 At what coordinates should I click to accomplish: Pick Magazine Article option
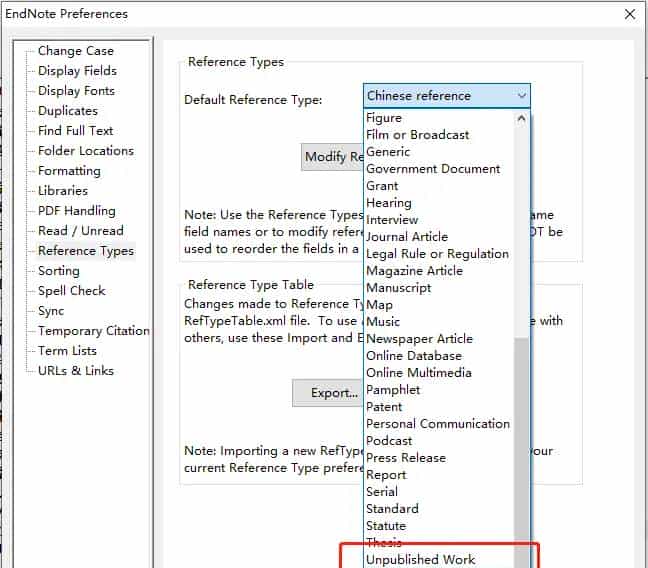click(x=440, y=270)
